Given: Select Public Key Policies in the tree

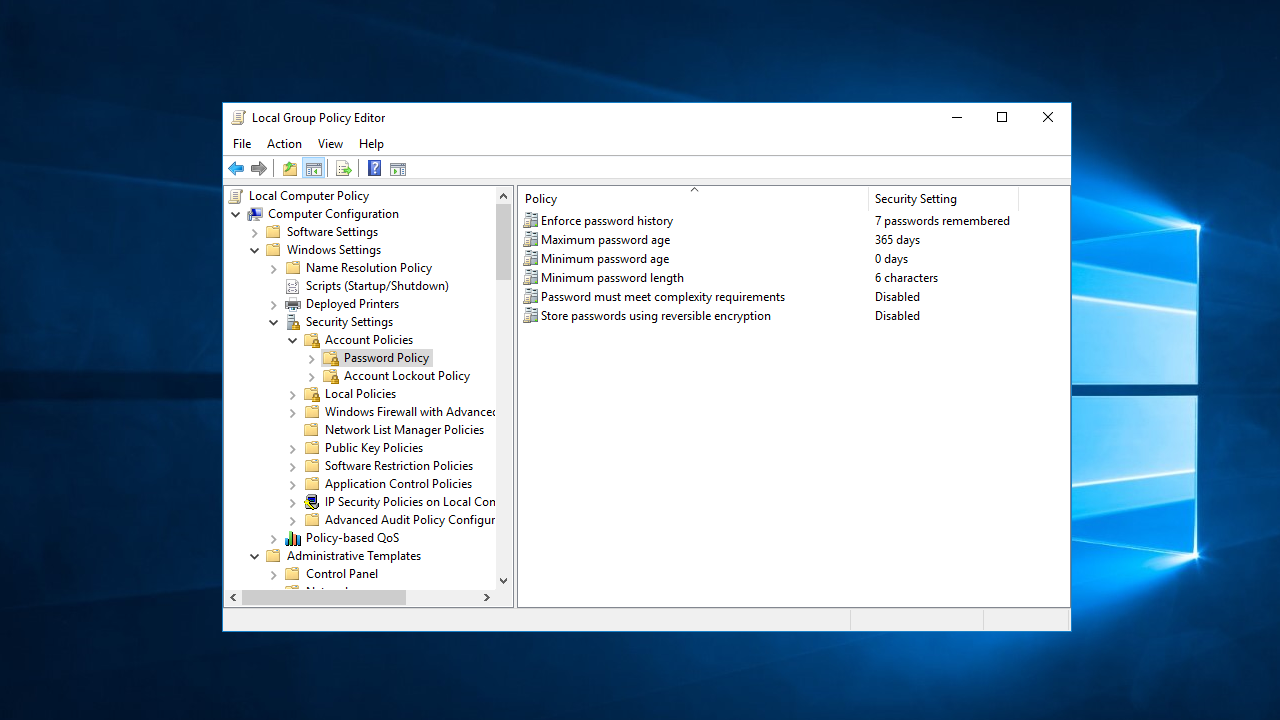Looking at the screenshot, I should click(373, 448).
